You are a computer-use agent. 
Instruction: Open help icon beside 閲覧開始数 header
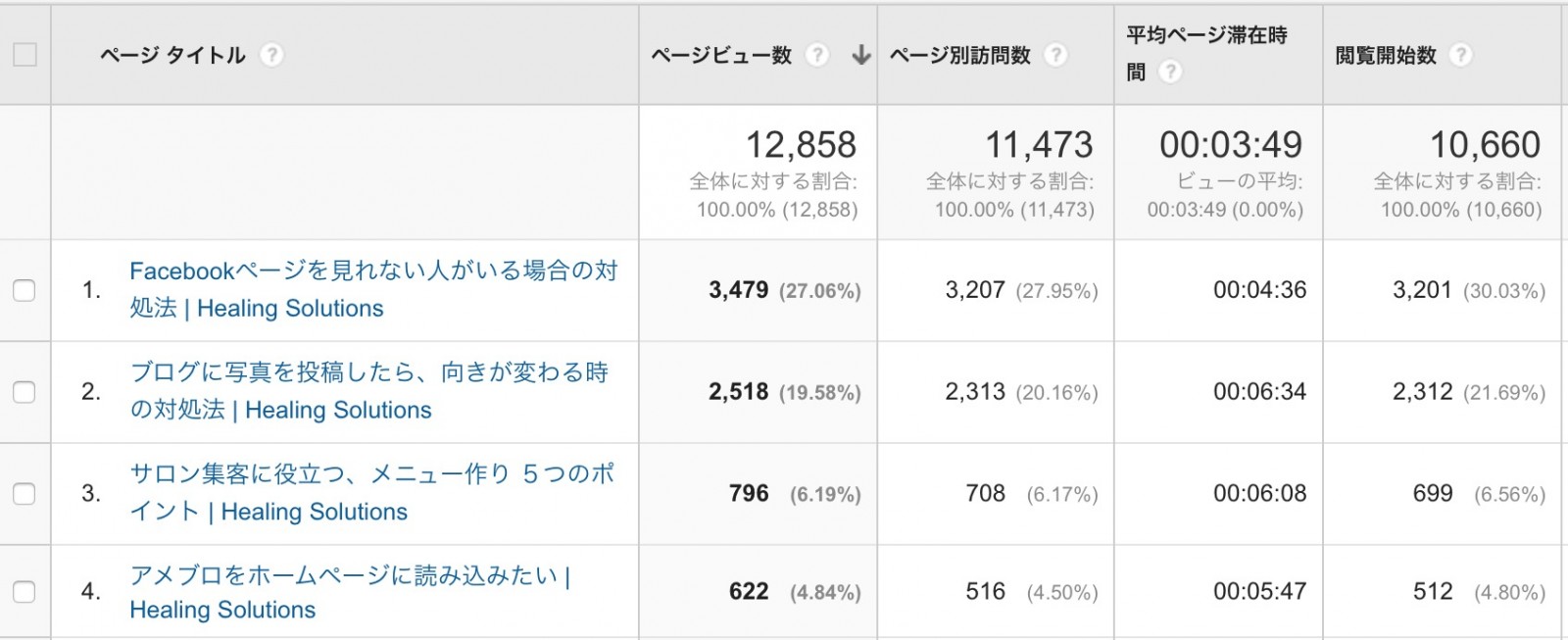(1460, 55)
